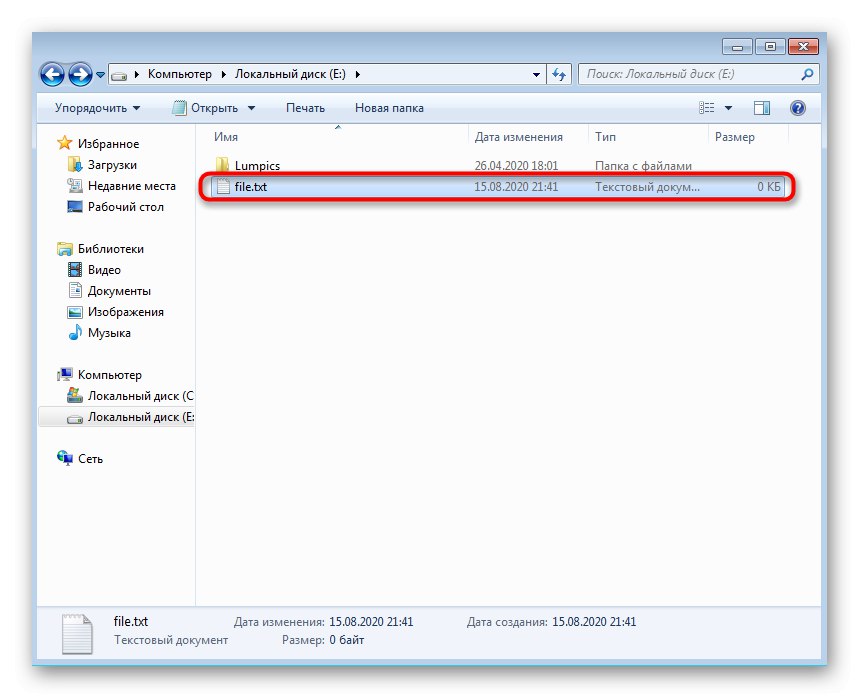This screenshot has width=859, height=698.
Task: Open Загрузки in the navigation pane
Action: coord(112,165)
